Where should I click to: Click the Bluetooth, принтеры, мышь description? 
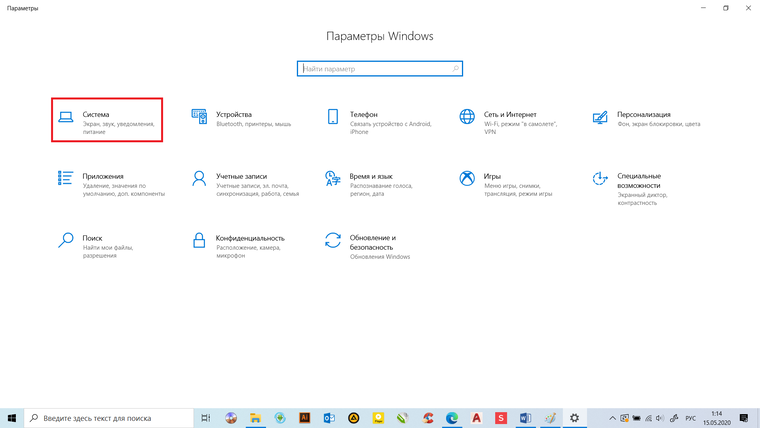point(253,124)
